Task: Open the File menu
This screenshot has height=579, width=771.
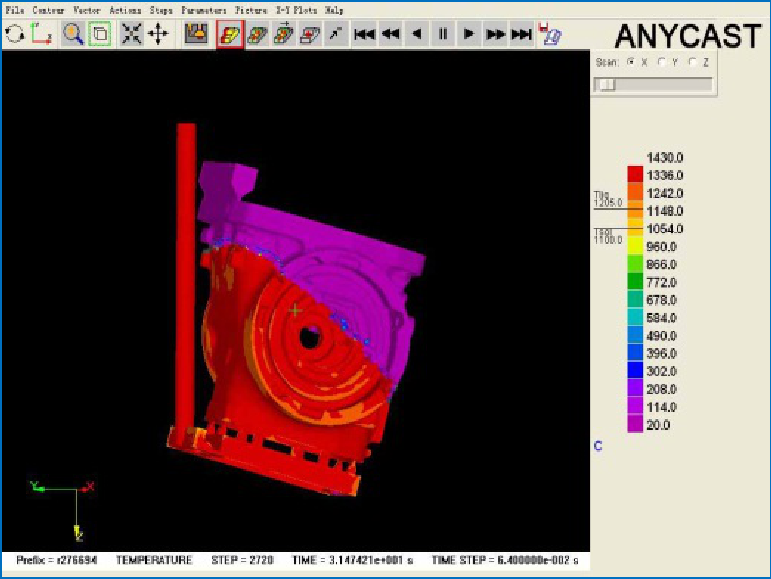Action: (15, 9)
